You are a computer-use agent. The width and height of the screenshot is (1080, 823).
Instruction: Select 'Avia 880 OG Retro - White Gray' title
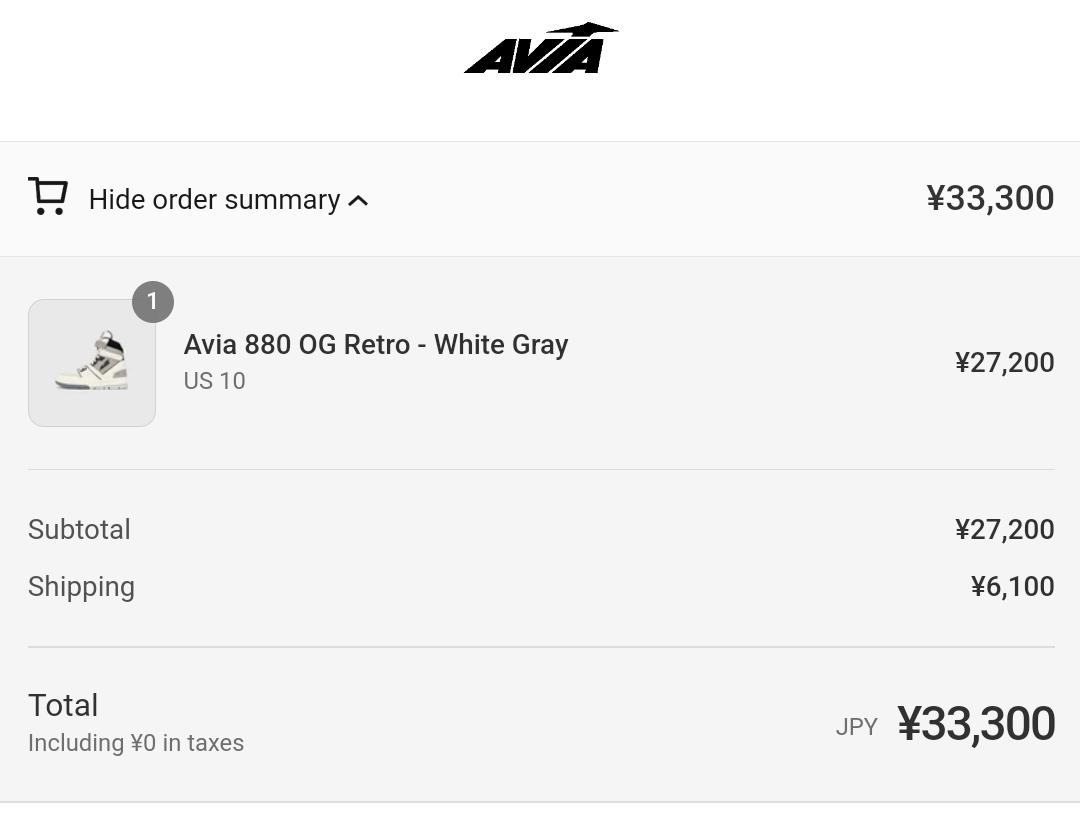pos(376,345)
